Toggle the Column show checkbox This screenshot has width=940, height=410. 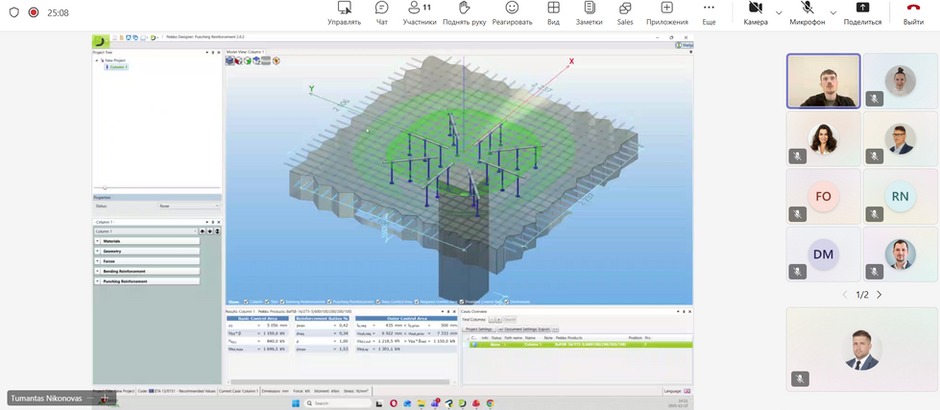tap(245, 302)
